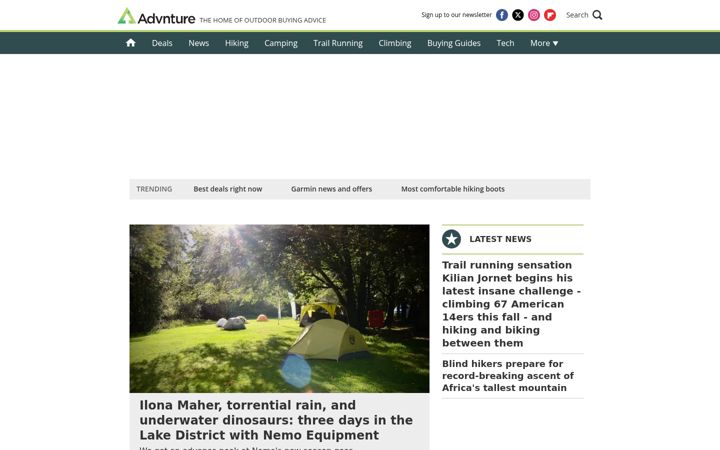720x450 pixels.
Task: Click the Search text field
Action: coord(577,15)
